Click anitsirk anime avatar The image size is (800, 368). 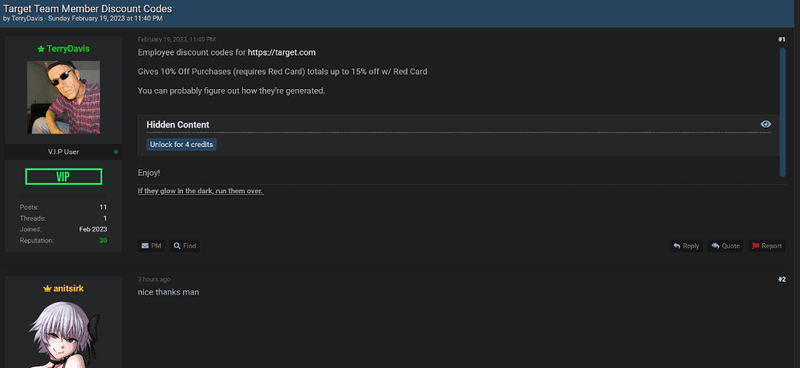coord(63,335)
